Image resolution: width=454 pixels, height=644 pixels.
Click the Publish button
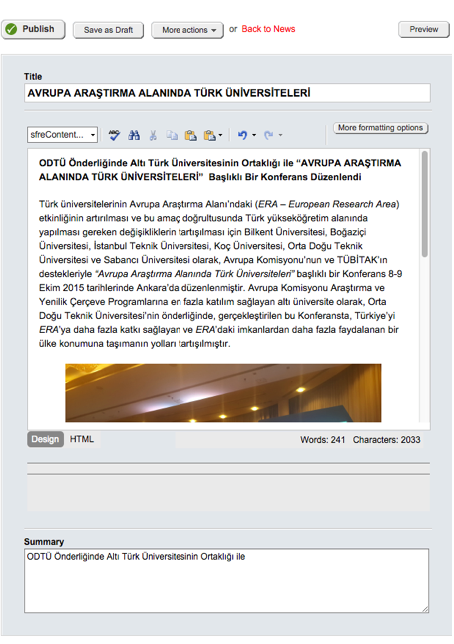pos(33,29)
